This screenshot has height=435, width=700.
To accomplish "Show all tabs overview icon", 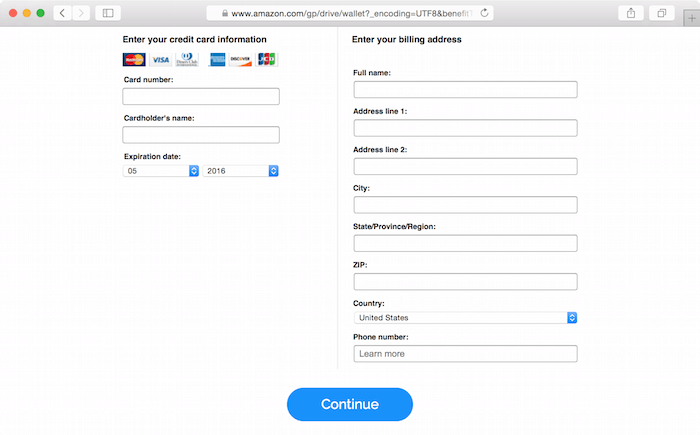I will [662, 13].
